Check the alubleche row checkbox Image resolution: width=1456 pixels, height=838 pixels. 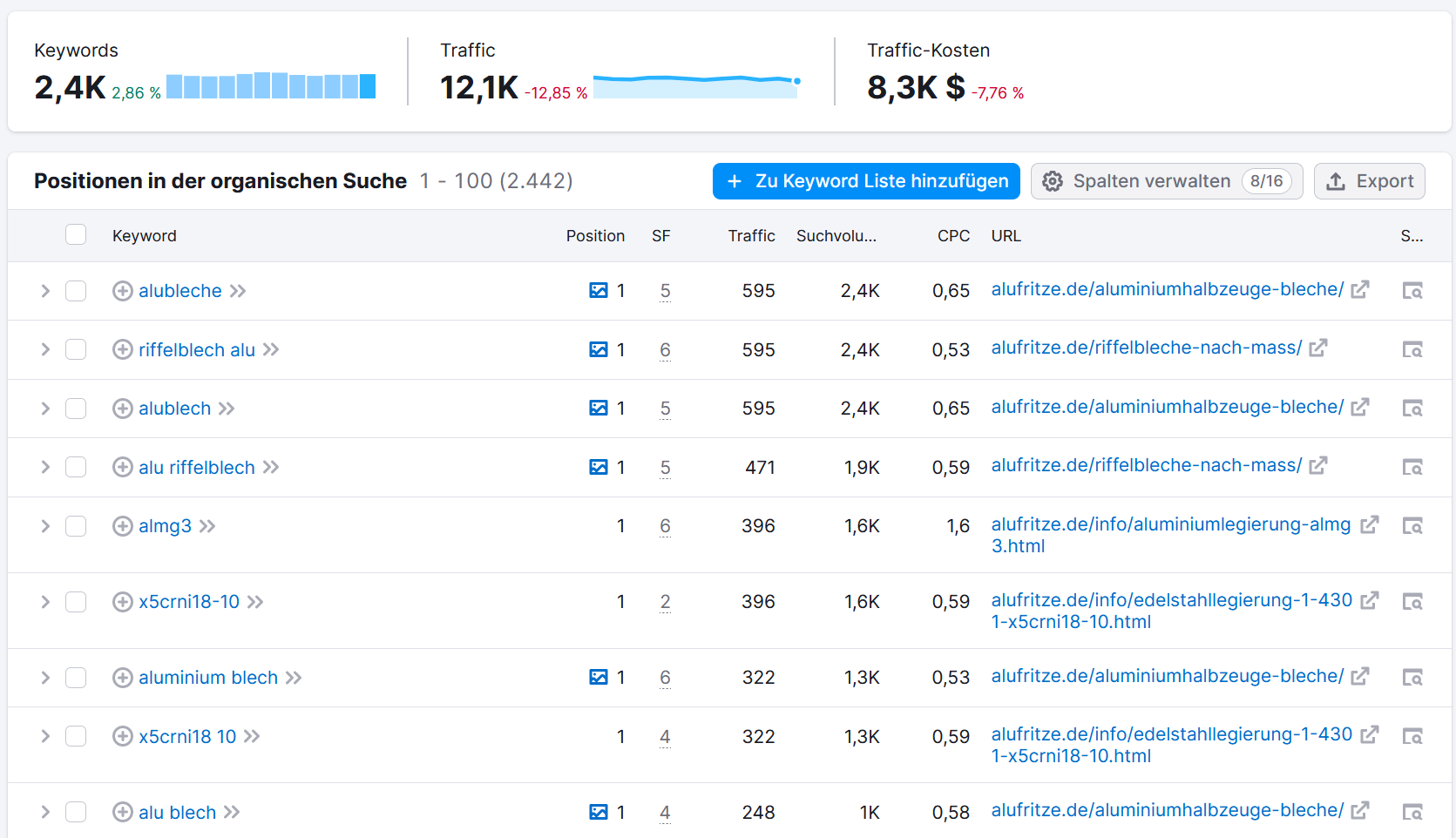click(76, 291)
